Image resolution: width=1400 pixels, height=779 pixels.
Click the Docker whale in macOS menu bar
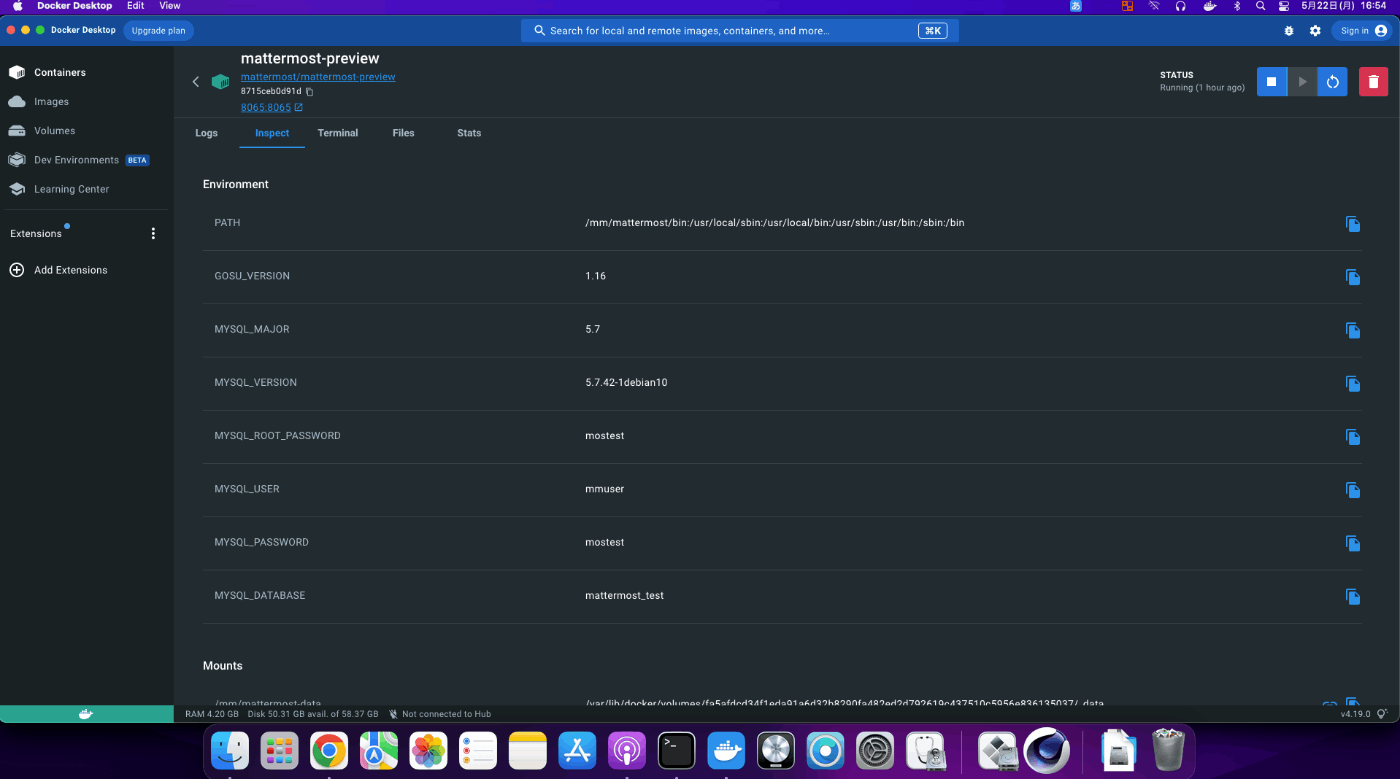(x=1208, y=6)
